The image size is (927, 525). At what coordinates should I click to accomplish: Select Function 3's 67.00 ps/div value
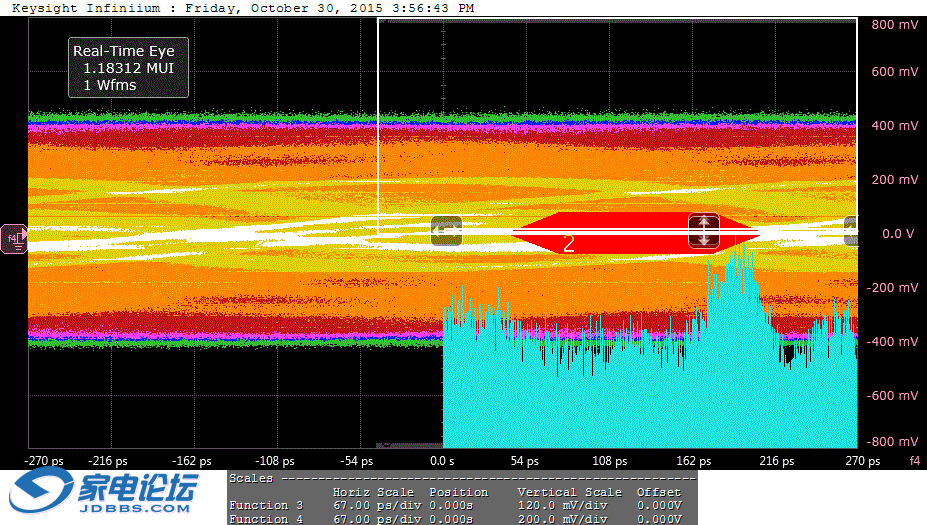pos(377,505)
